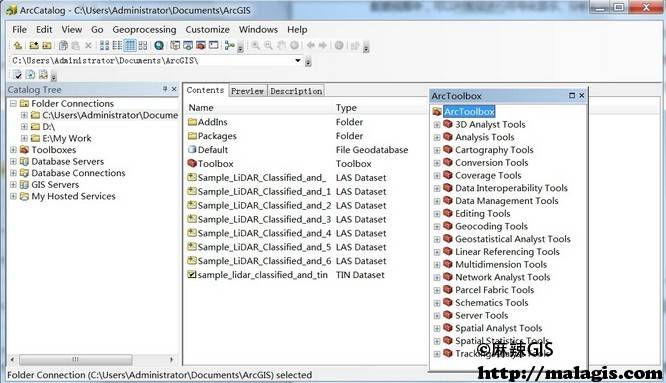Click the Catalog Tree scroll left arrow
Screen dimensions: 666x383
click(x=12, y=360)
